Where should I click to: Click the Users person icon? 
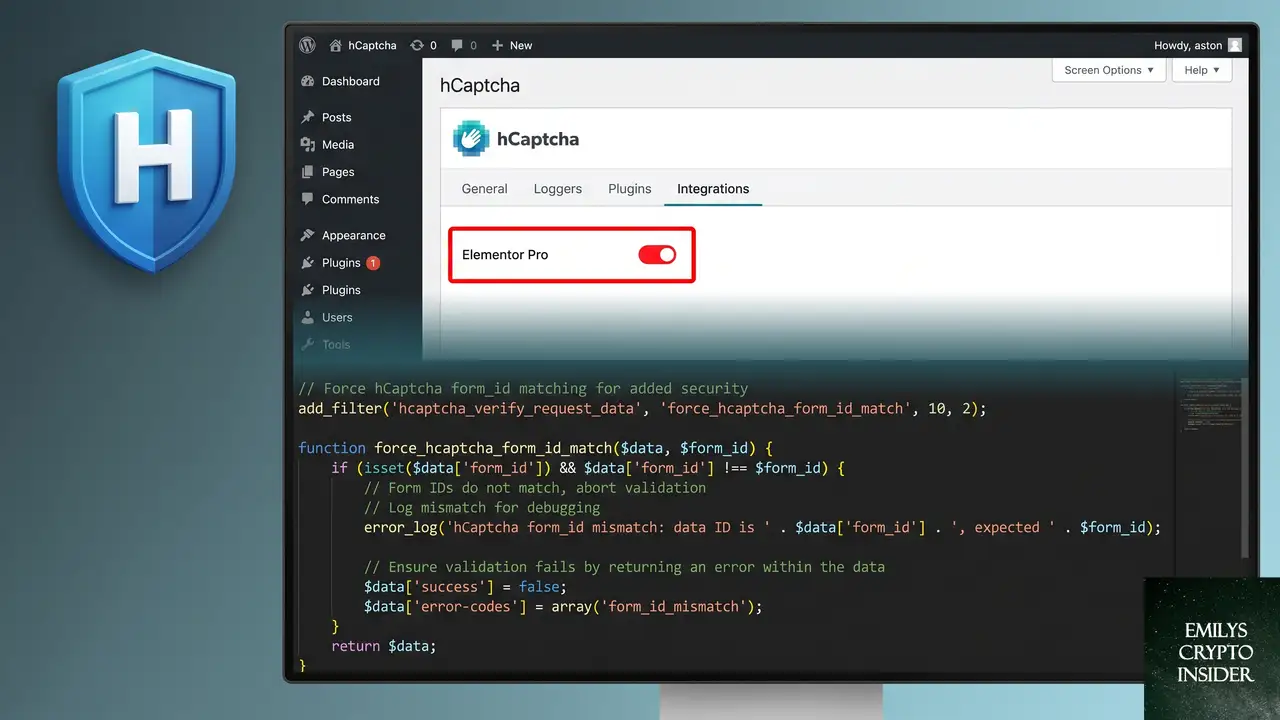(x=308, y=317)
